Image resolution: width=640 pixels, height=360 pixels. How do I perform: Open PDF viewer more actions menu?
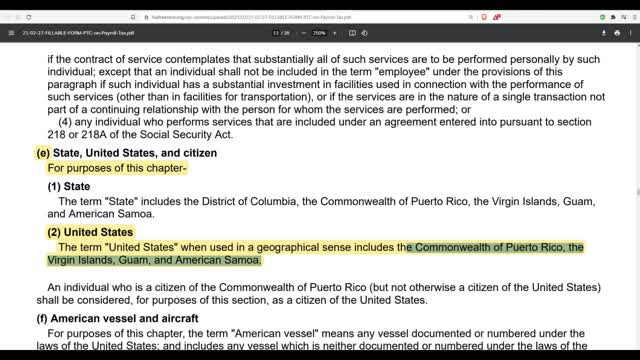tap(631, 33)
